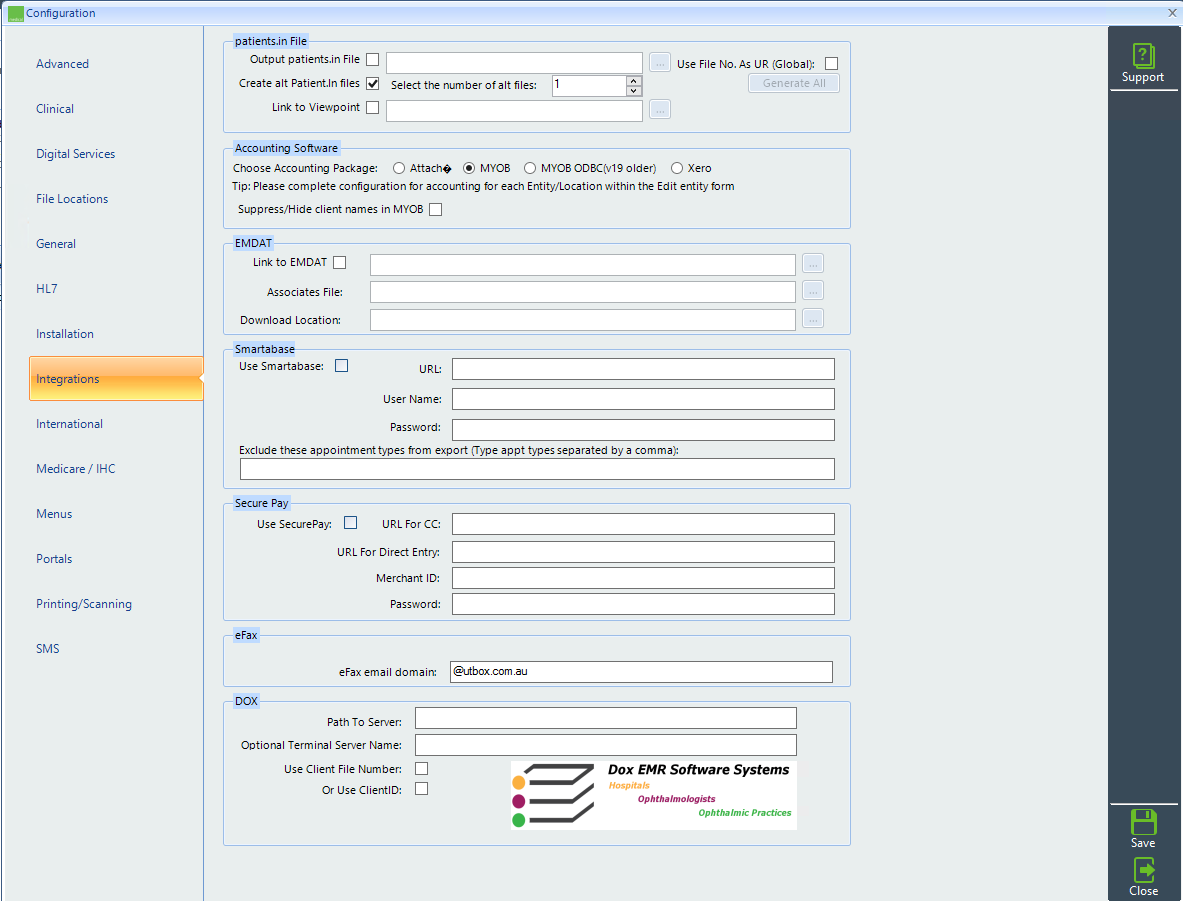Click the Output patients.in path field

point(514,63)
